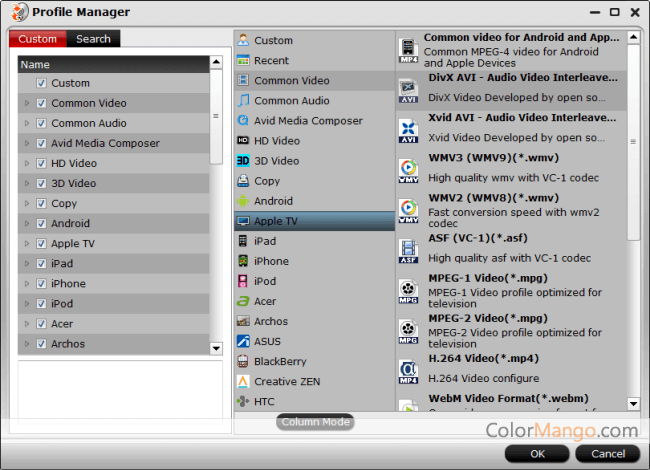Viewport: 650px width, 470px height.
Task: Open the Custom tab
Action: tap(38, 39)
